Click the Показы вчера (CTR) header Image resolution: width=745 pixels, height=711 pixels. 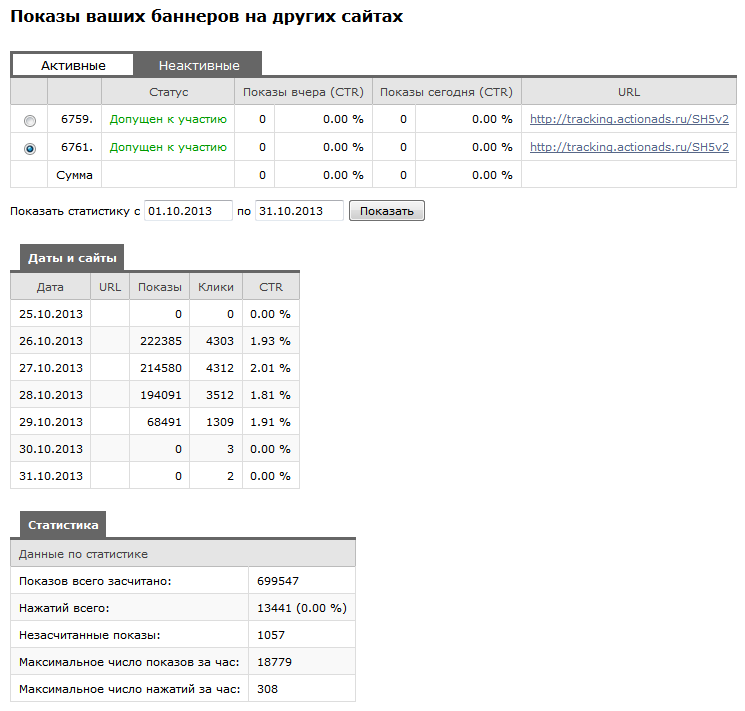pos(303,92)
